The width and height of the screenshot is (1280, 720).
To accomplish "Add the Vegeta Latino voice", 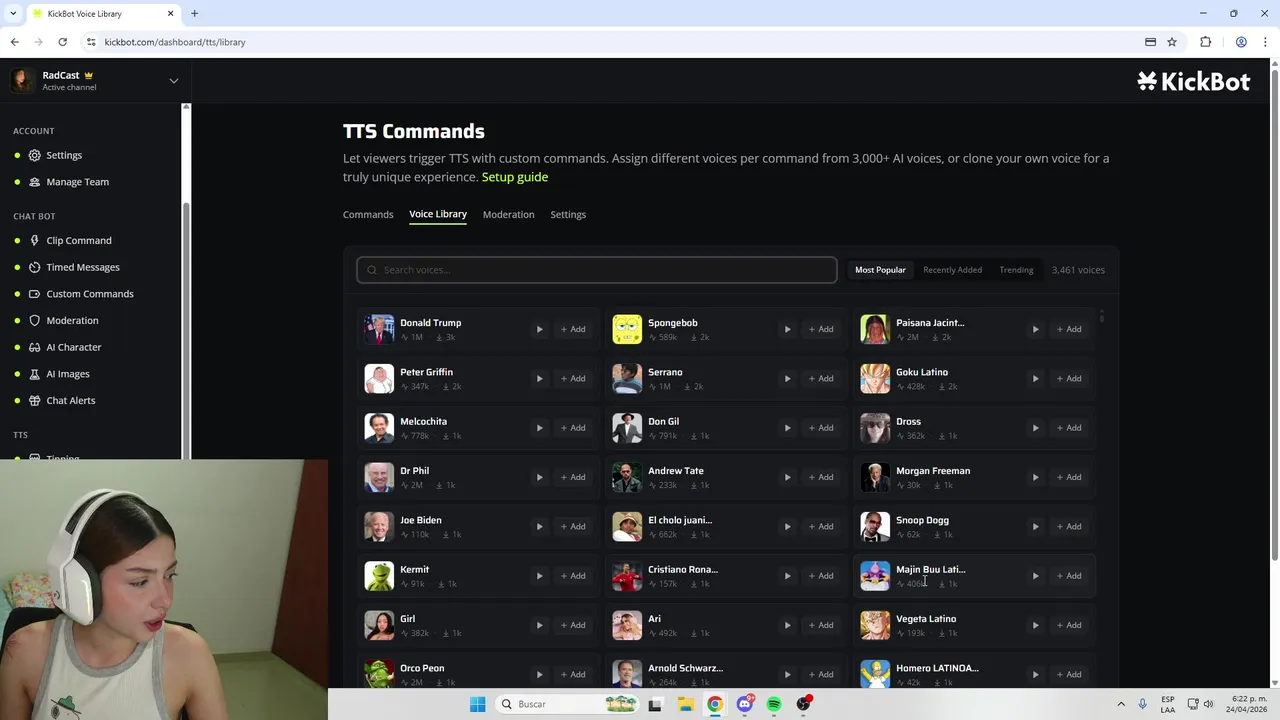I will [1069, 625].
